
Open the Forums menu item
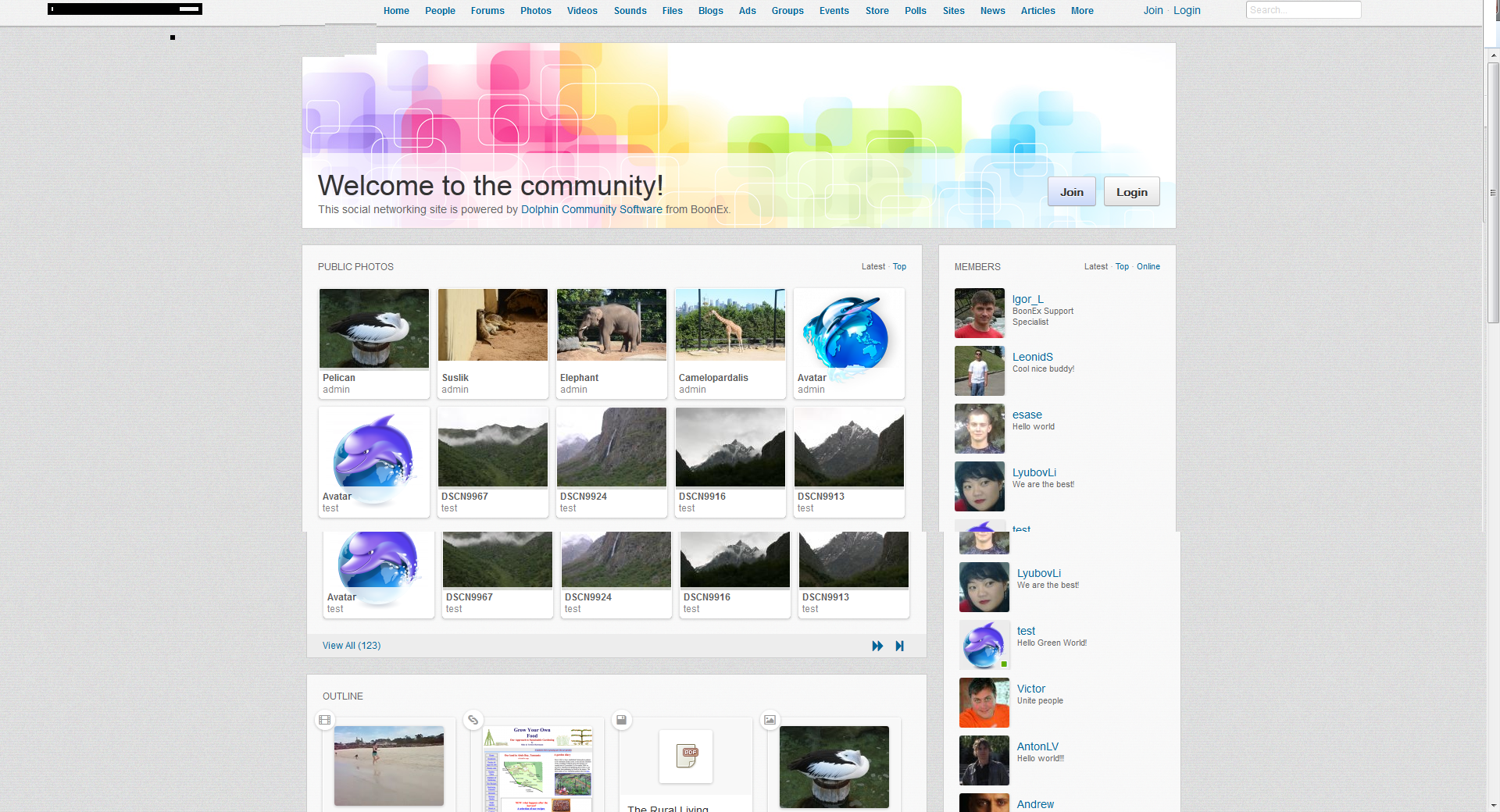(487, 11)
